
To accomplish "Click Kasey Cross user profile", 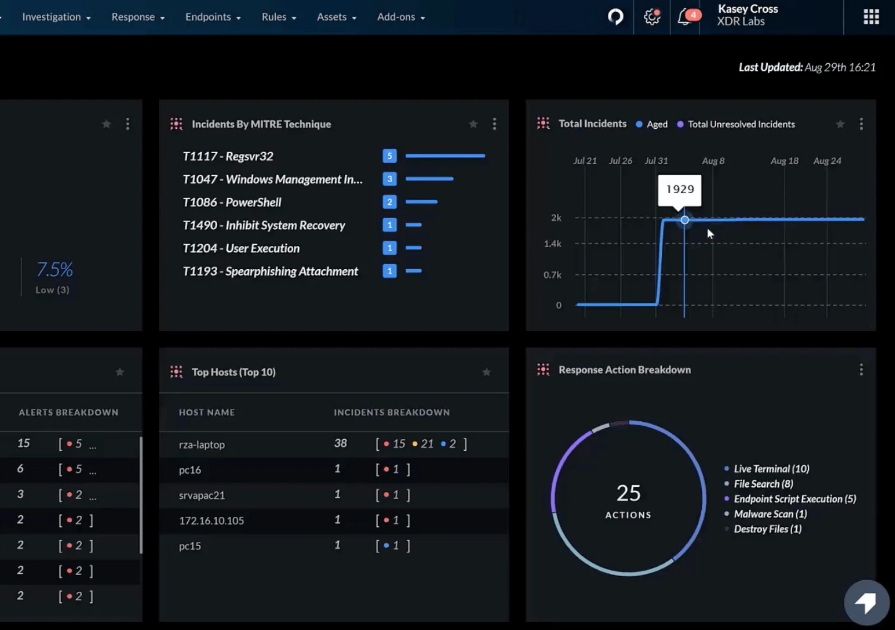I will [x=748, y=15].
